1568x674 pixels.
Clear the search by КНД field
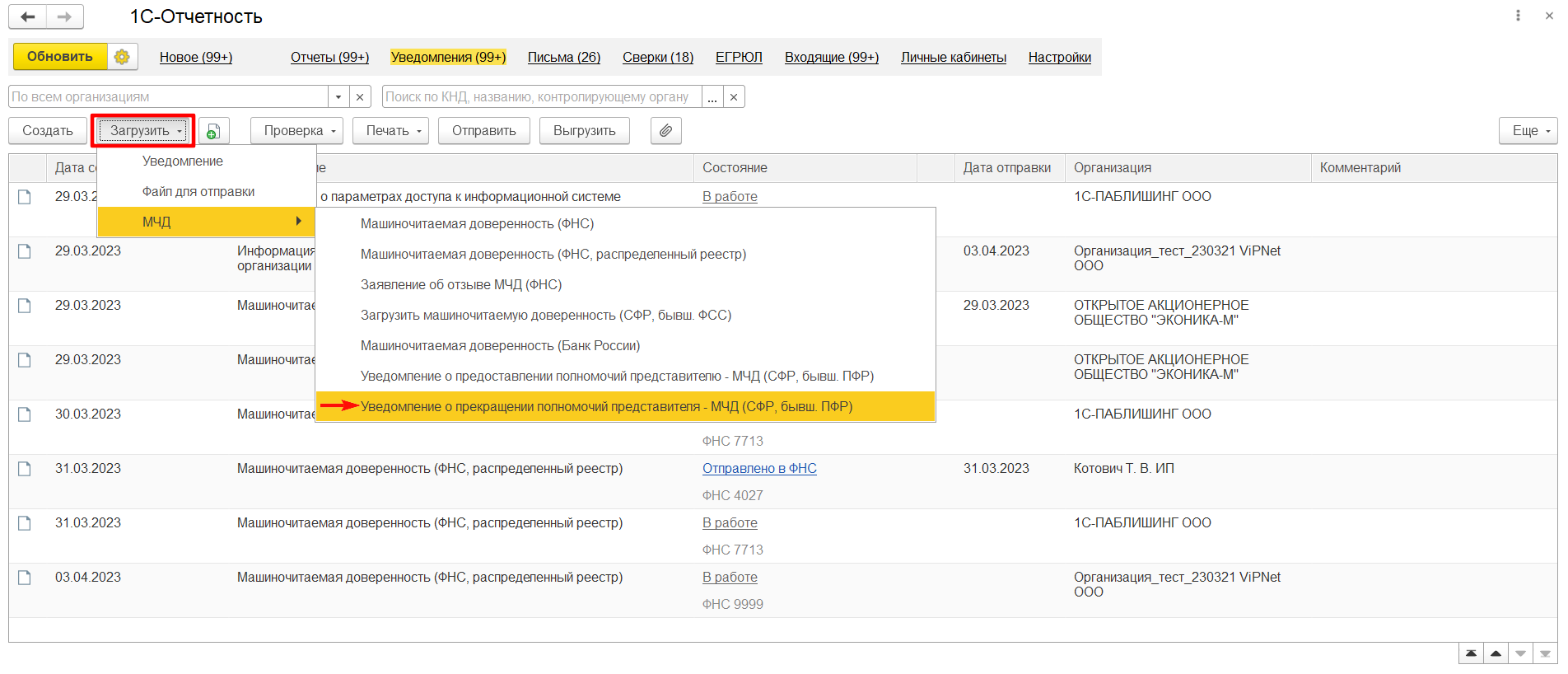pos(734,97)
